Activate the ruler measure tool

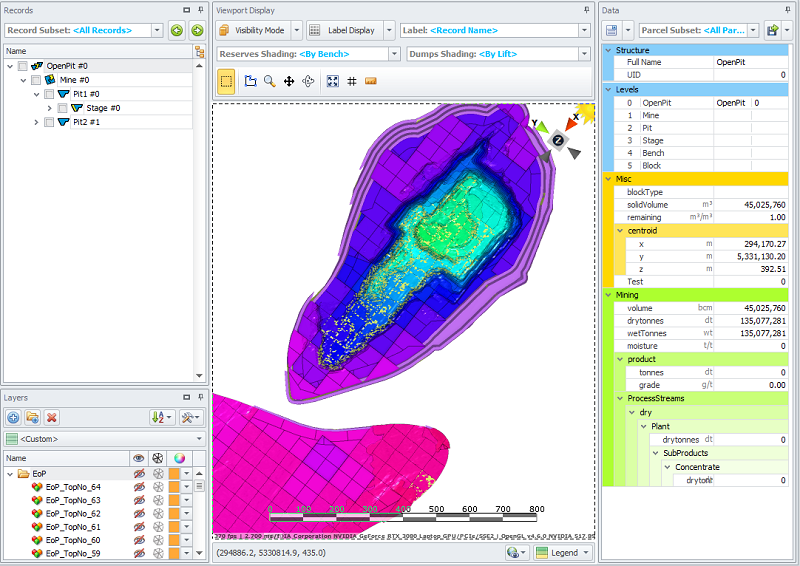click(371, 80)
